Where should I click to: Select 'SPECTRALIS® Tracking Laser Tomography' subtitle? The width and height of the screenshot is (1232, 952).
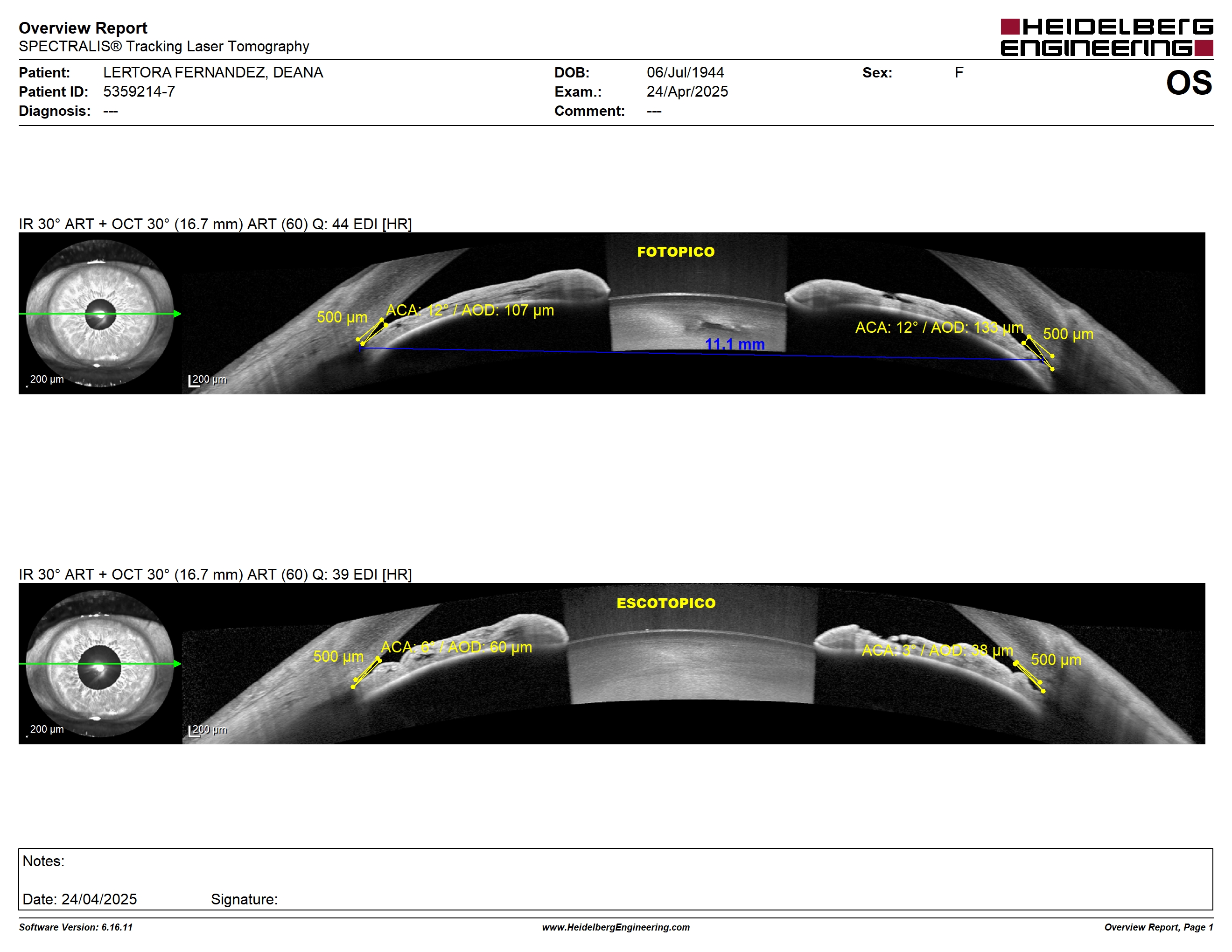pyautogui.click(x=164, y=46)
